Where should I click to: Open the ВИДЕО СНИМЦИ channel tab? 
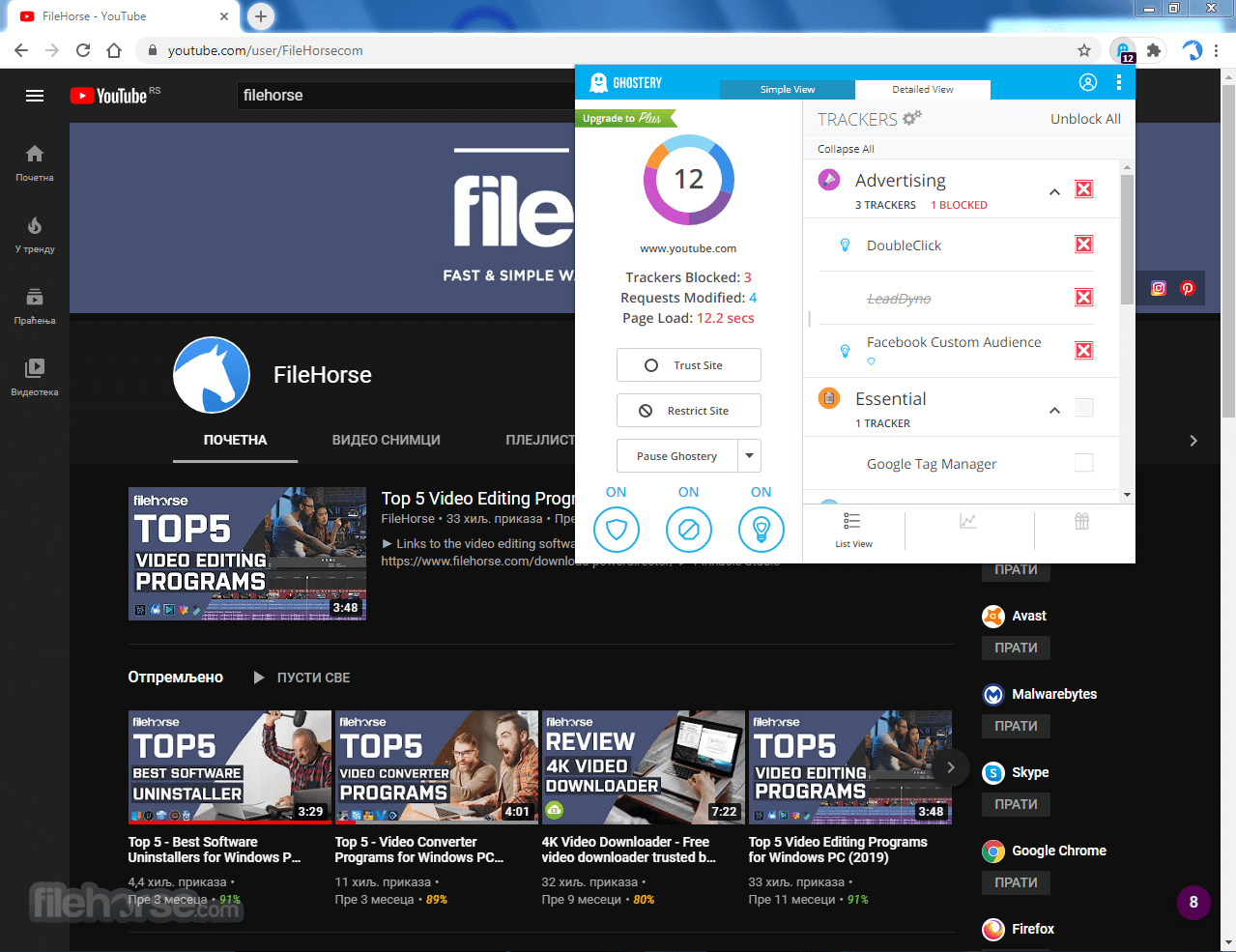click(x=387, y=440)
